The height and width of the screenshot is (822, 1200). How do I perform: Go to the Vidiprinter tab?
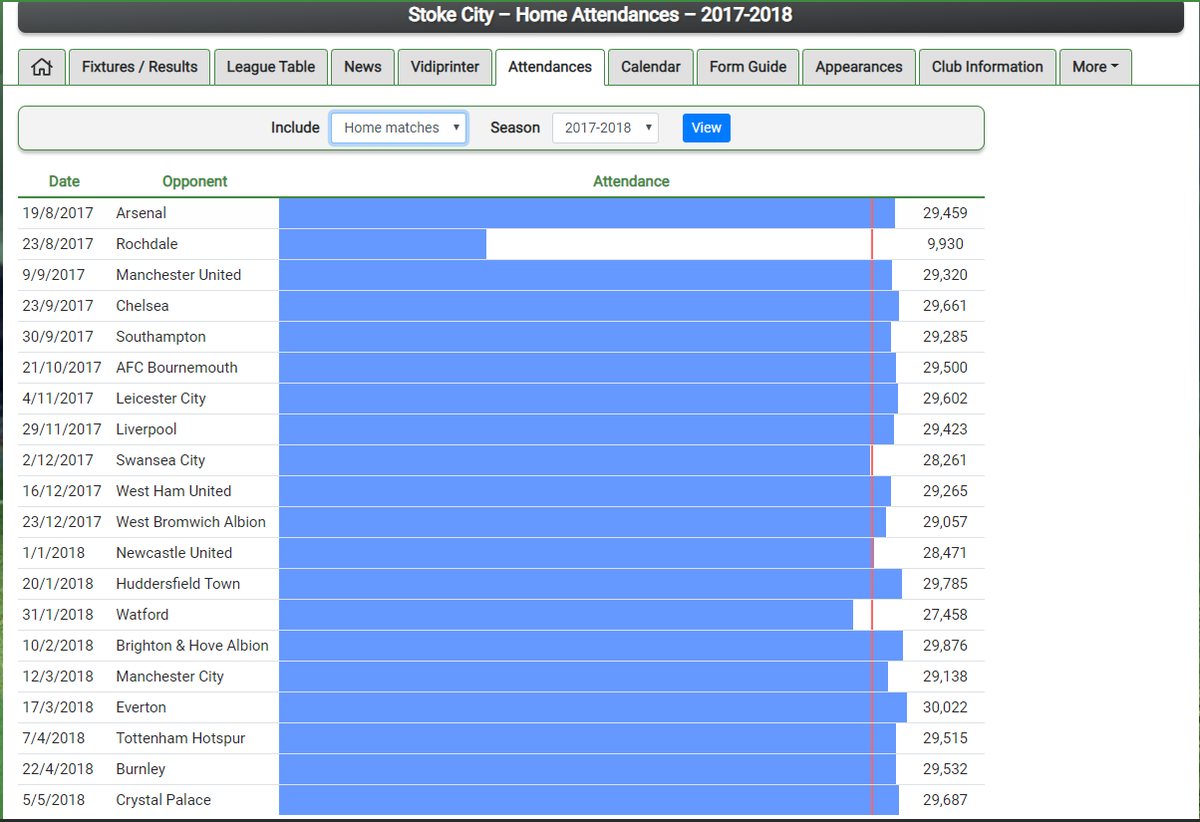coord(445,67)
